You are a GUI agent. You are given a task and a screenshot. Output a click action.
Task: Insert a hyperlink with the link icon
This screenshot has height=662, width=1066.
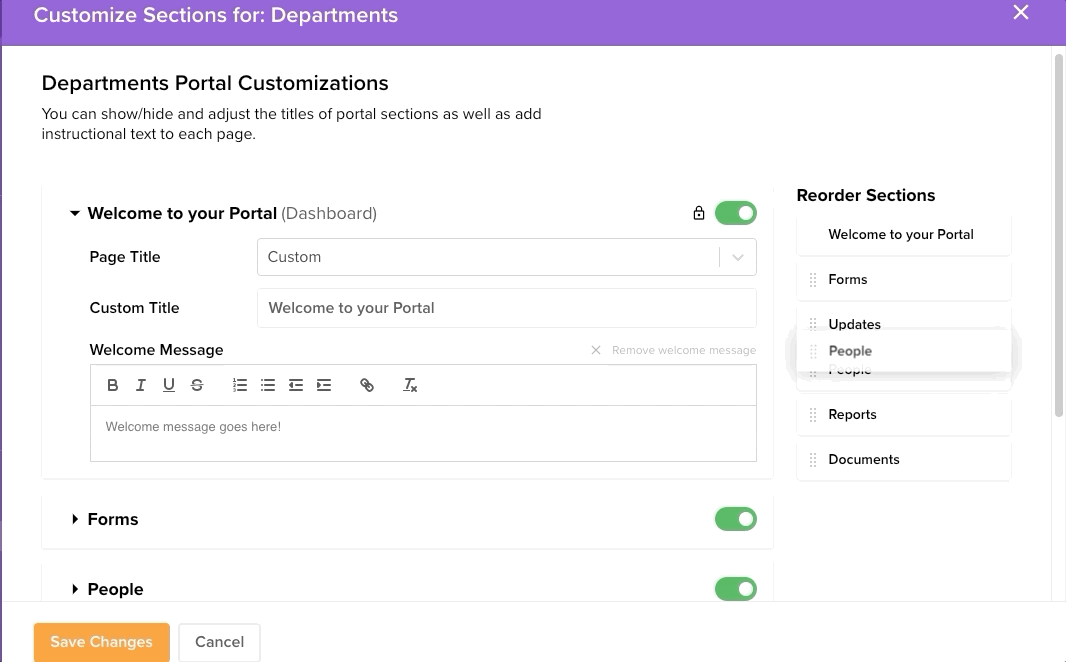pyautogui.click(x=367, y=385)
